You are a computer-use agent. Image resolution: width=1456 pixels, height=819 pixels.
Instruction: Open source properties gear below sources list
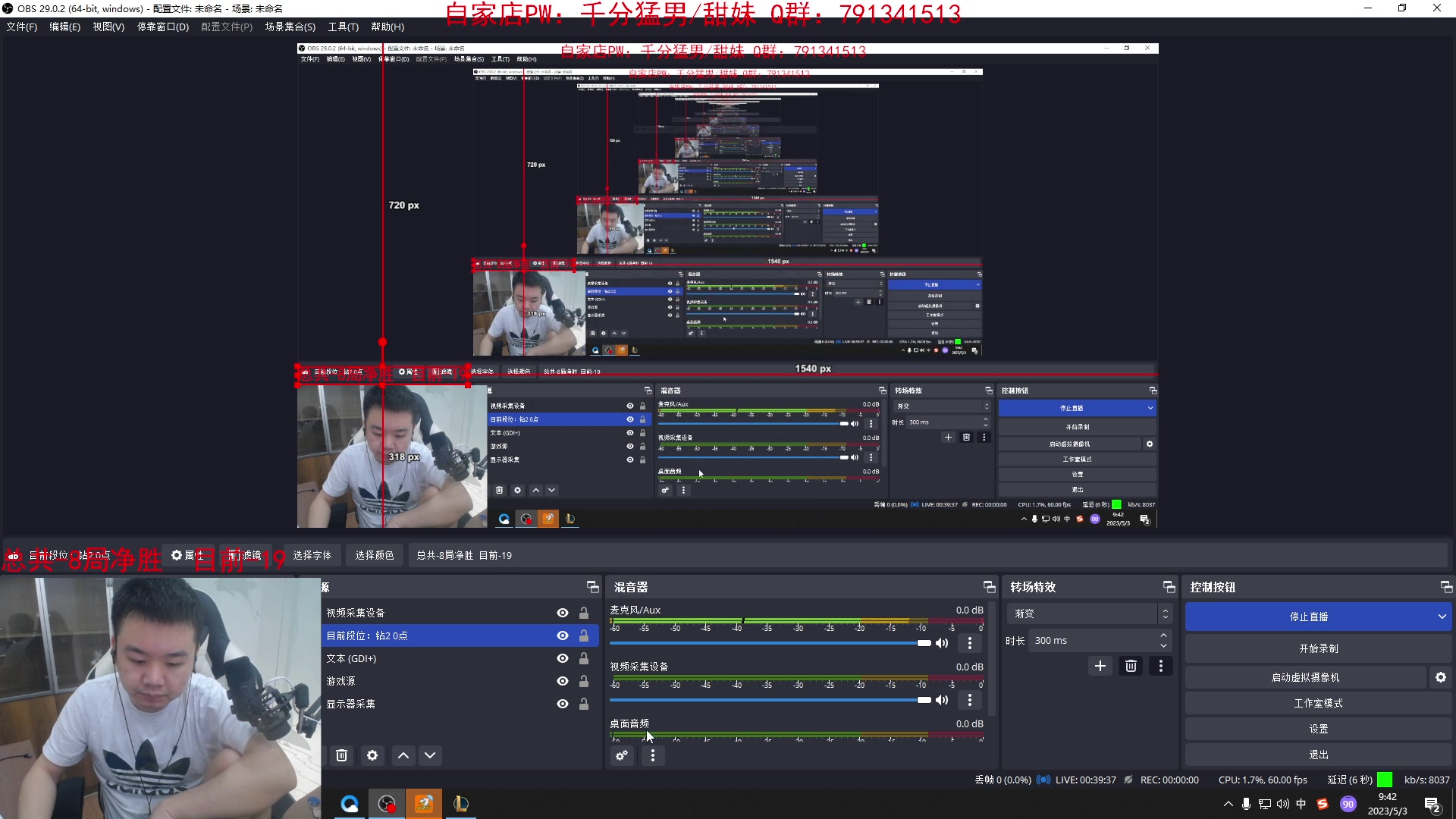[372, 755]
